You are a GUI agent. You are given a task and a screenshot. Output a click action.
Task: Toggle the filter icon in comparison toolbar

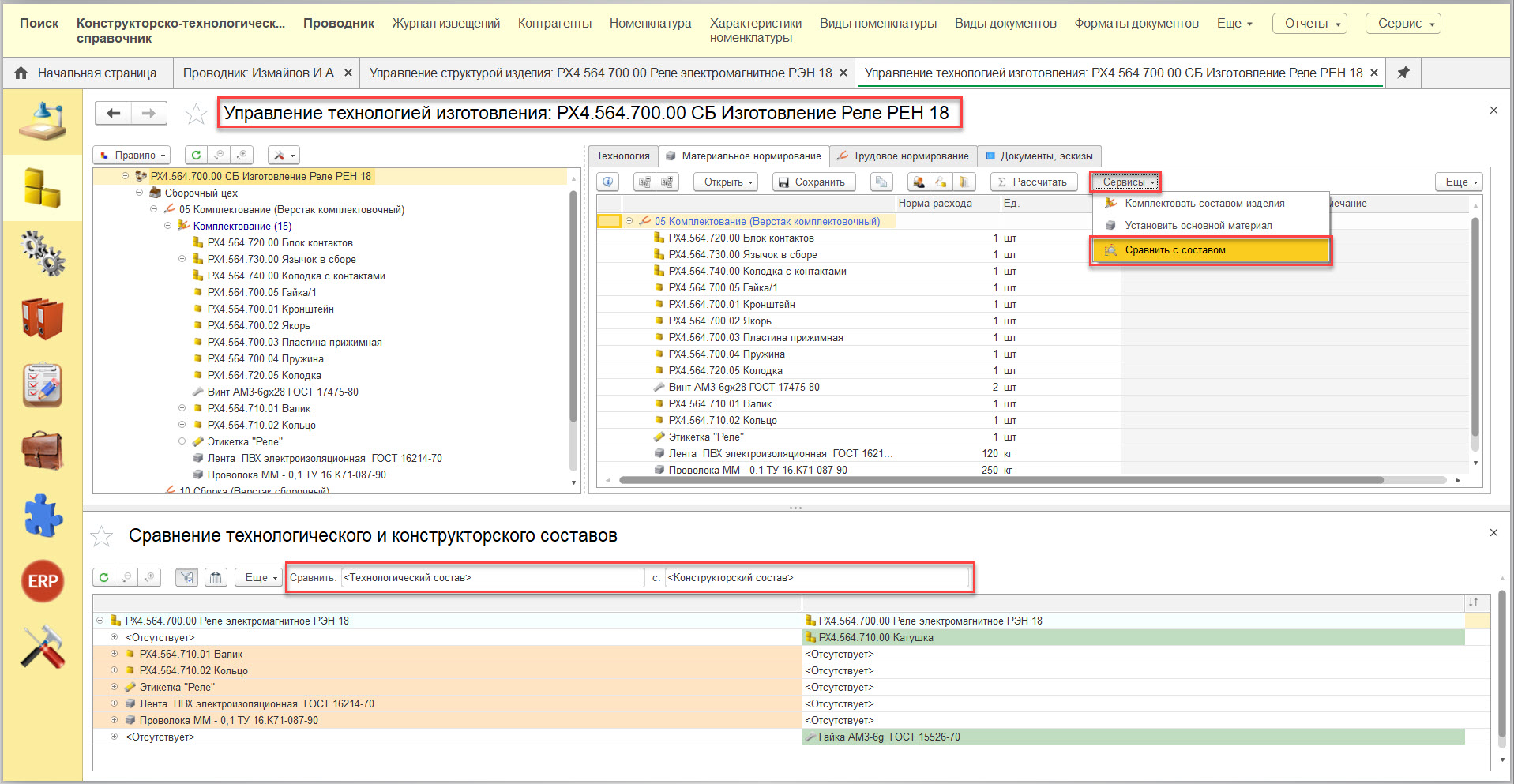coord(186,578)
